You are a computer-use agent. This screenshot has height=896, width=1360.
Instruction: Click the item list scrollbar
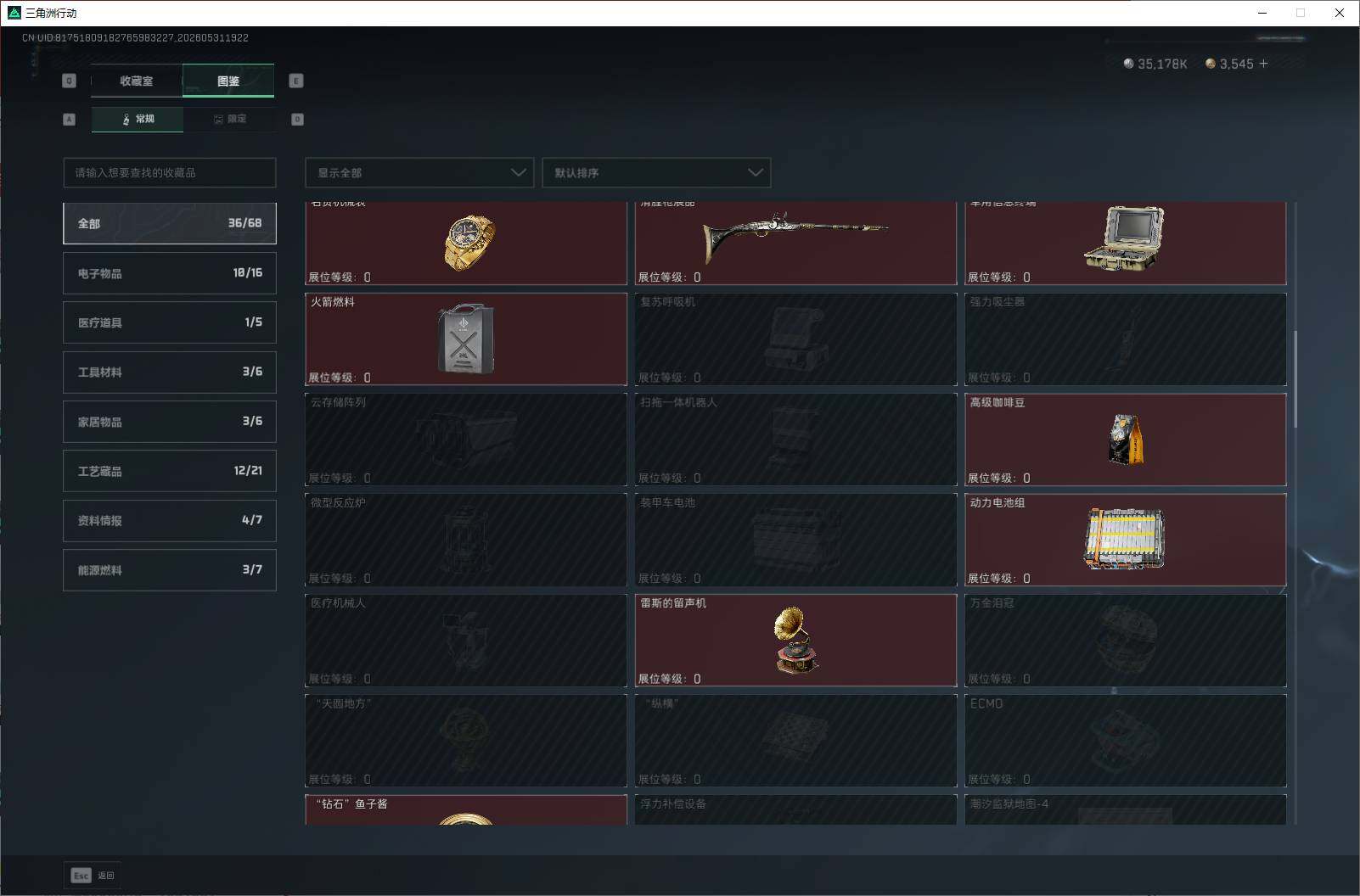(1295, 379)
